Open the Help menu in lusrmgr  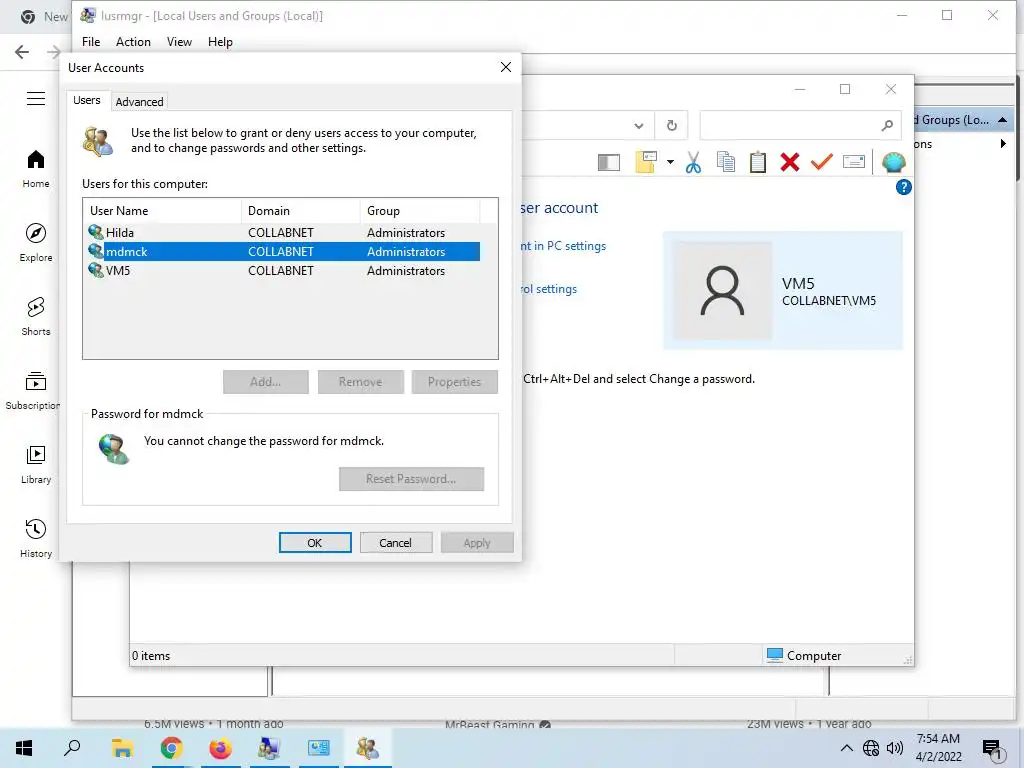(x=220, y=42)
